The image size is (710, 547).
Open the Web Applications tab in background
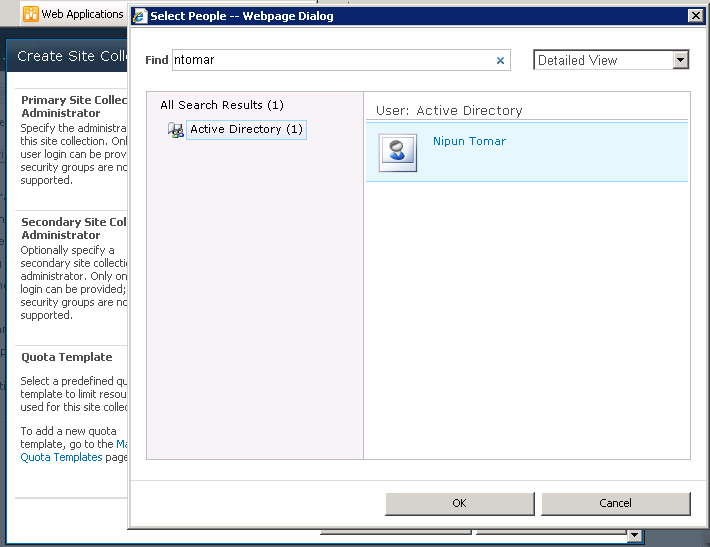(x=74, y=14)
